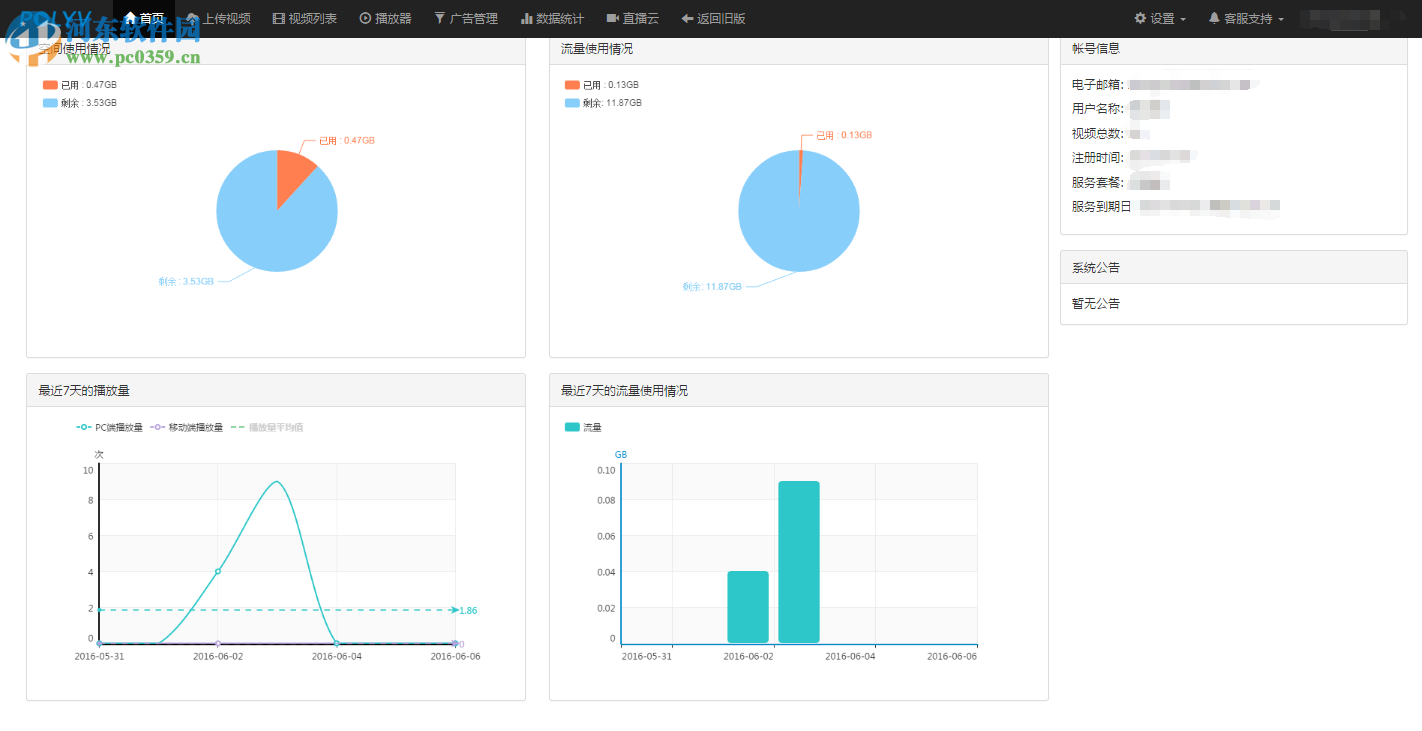This screenshot has width=1422, height=731.
Task: Click the back-arrow icon beside 返回旧版
Action: click(687, 18)
